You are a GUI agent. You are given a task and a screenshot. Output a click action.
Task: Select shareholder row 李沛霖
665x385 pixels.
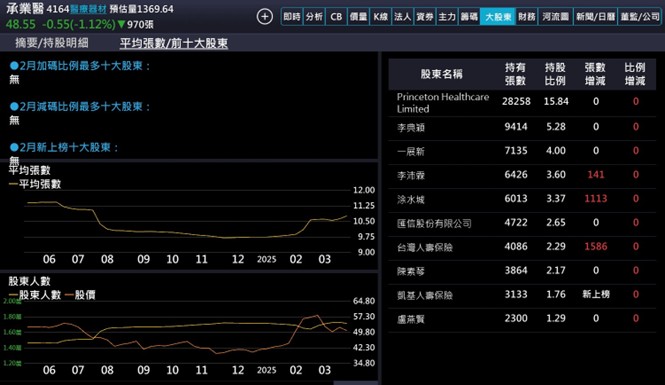(522, 175)
